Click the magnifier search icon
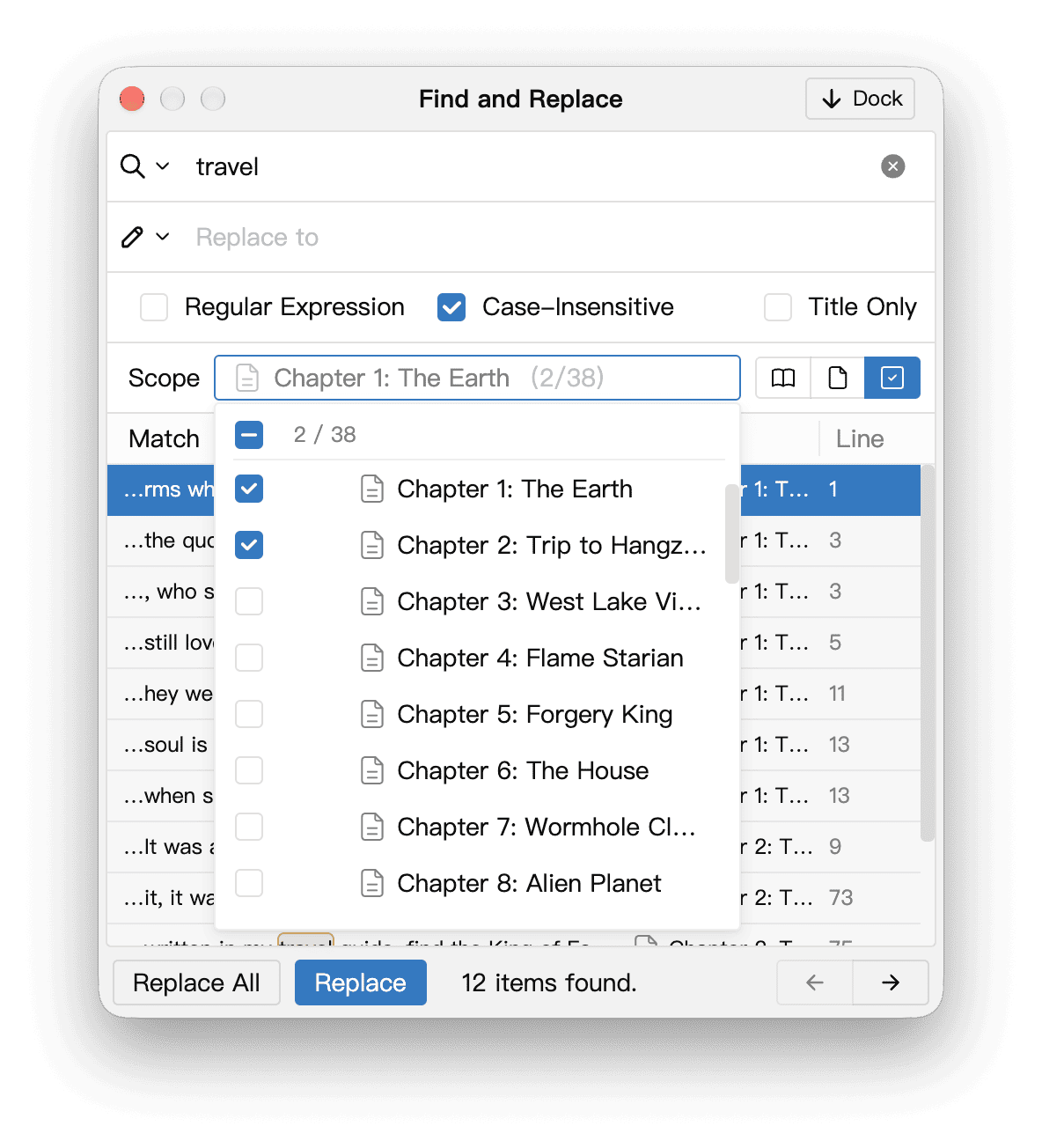1042x1148 pixels. [132, 166]
